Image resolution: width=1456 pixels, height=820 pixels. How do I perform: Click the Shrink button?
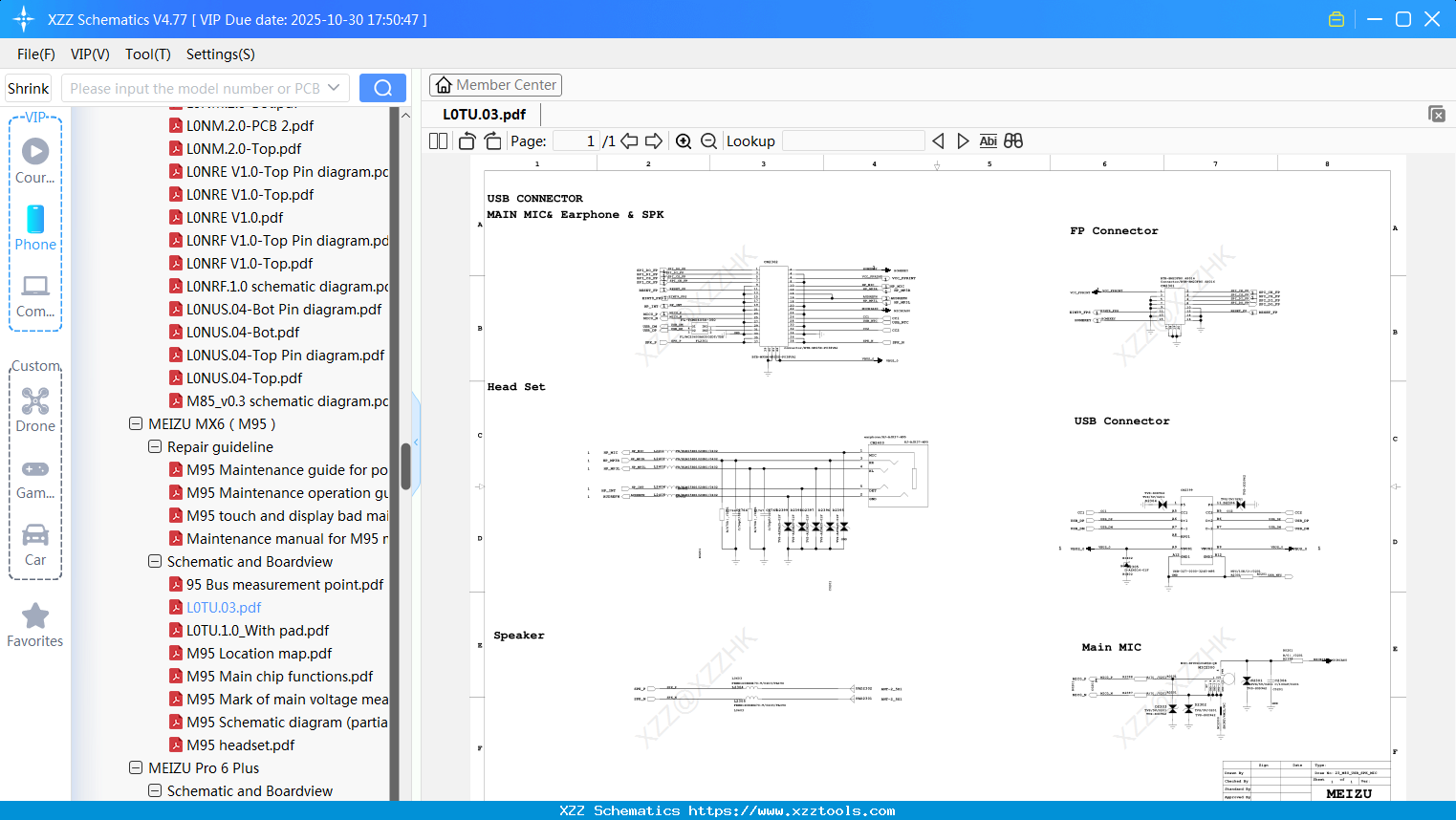coord(29,88)
